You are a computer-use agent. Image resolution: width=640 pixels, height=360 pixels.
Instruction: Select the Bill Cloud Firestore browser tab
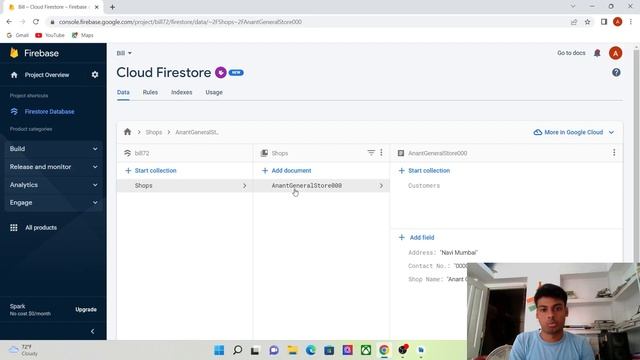click(53, 7)
